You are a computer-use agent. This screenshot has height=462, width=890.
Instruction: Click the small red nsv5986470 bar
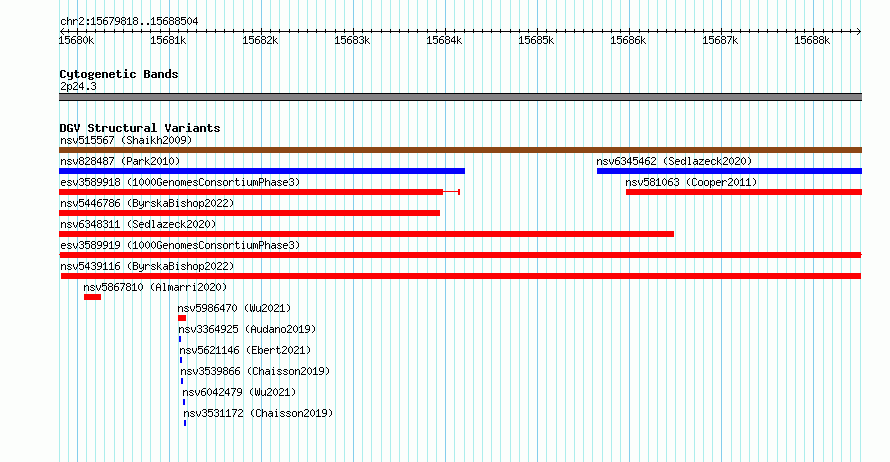click(182, 318)
